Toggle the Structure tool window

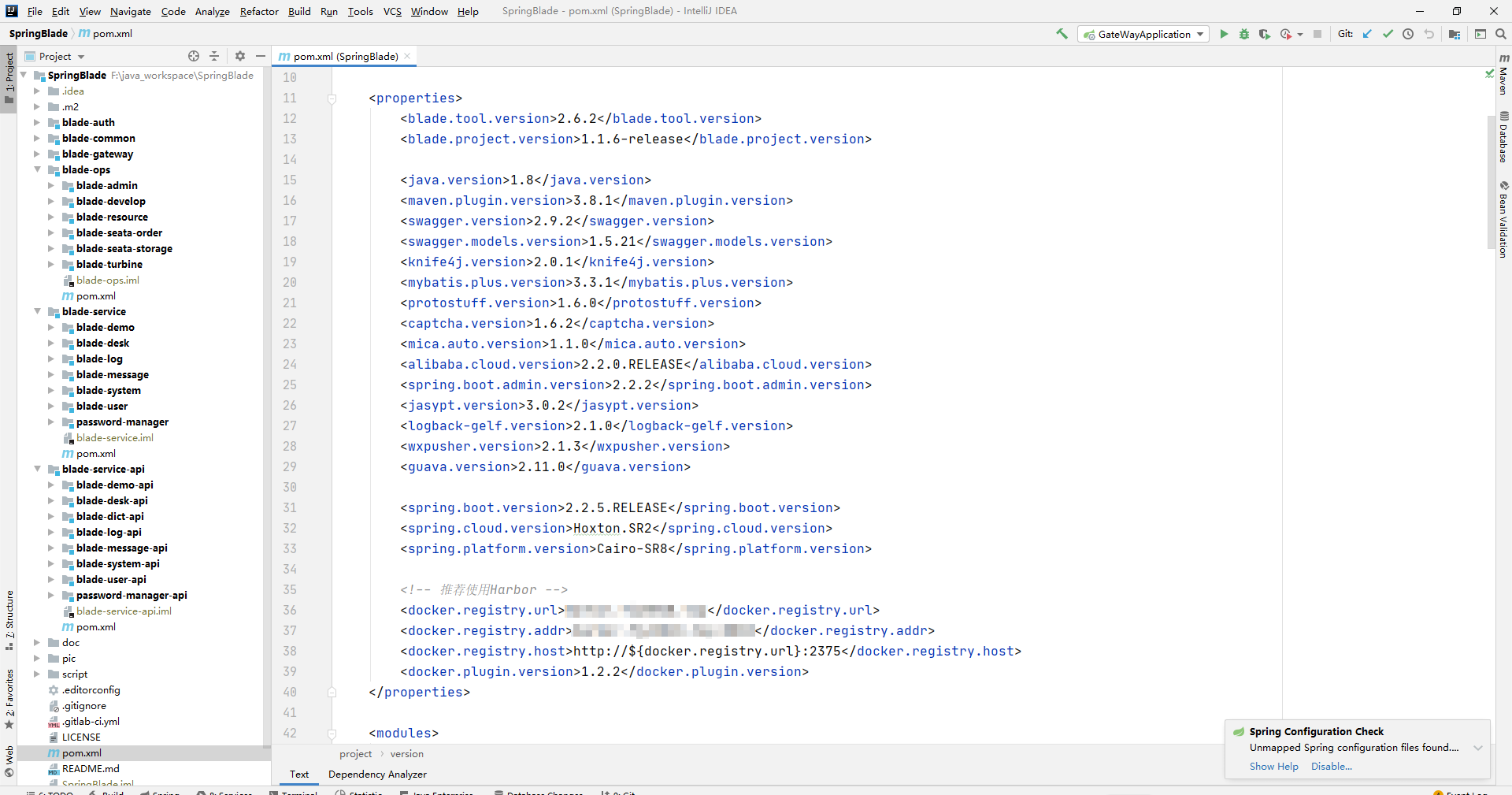point(9,619)
